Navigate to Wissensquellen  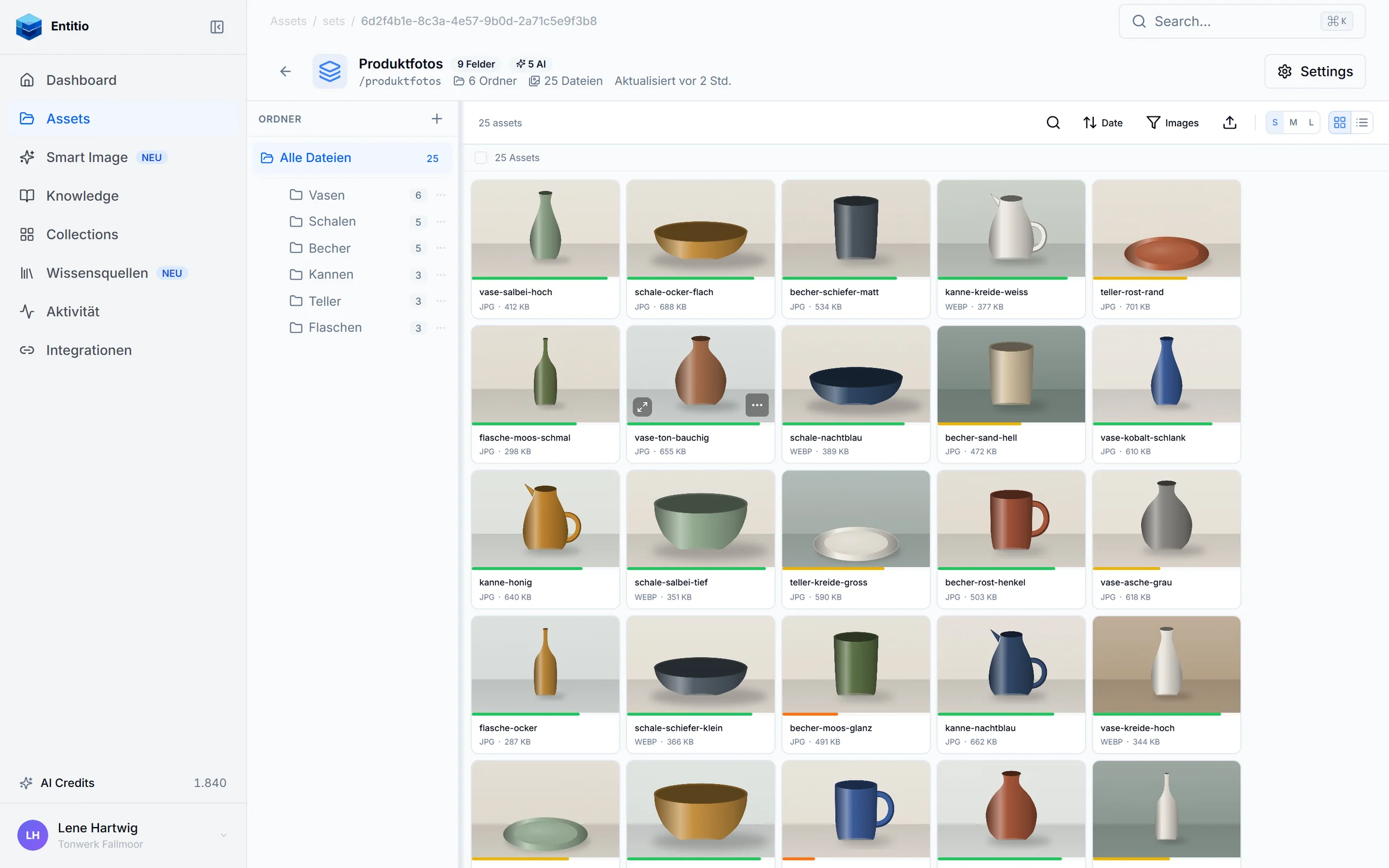123,273
